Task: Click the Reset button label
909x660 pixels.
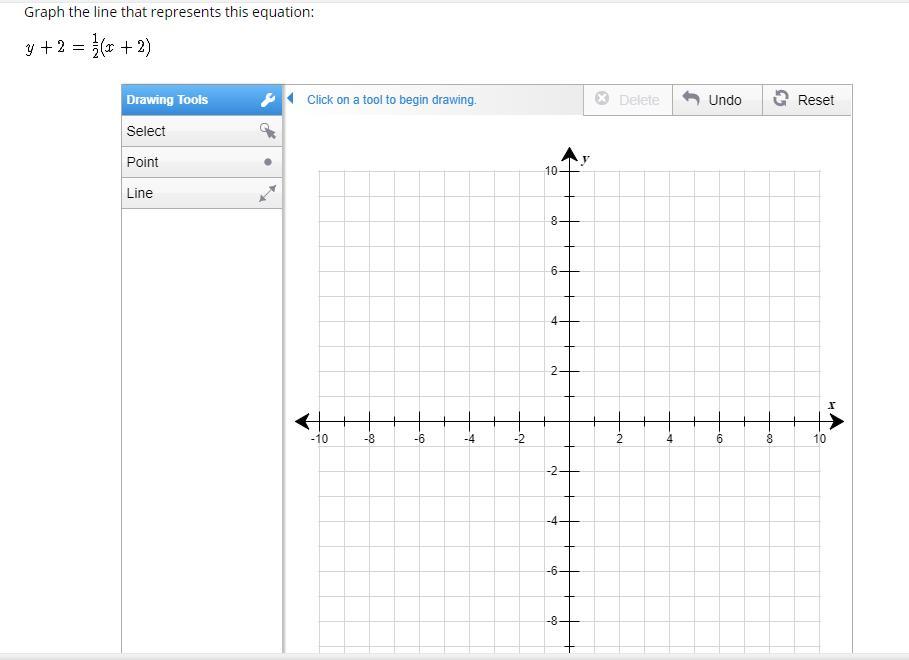Action: (816, 100)
